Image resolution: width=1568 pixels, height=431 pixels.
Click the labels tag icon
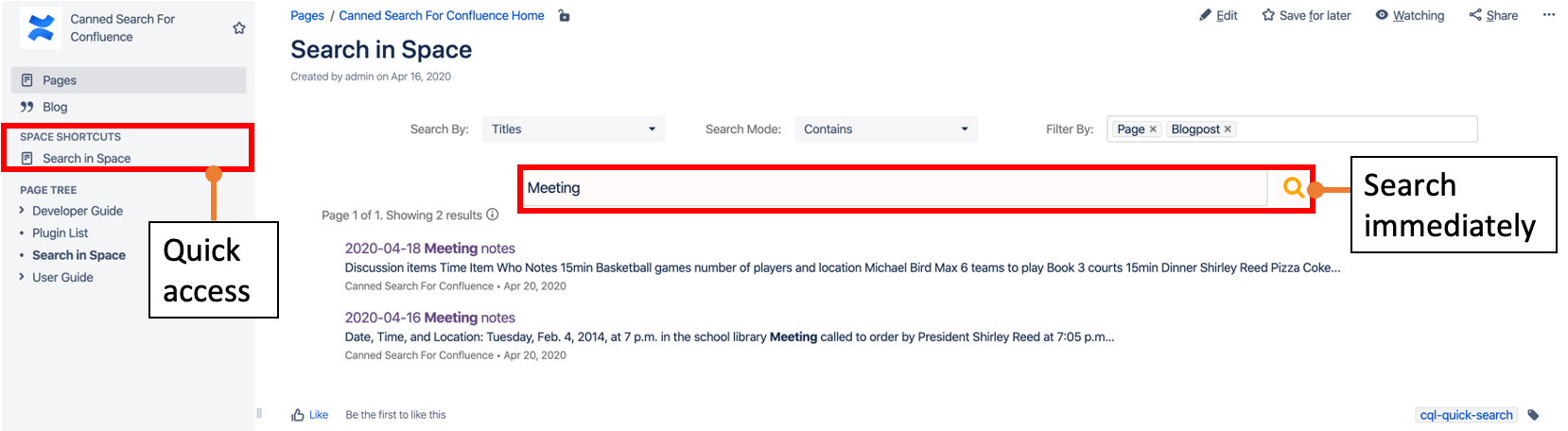1533,415
